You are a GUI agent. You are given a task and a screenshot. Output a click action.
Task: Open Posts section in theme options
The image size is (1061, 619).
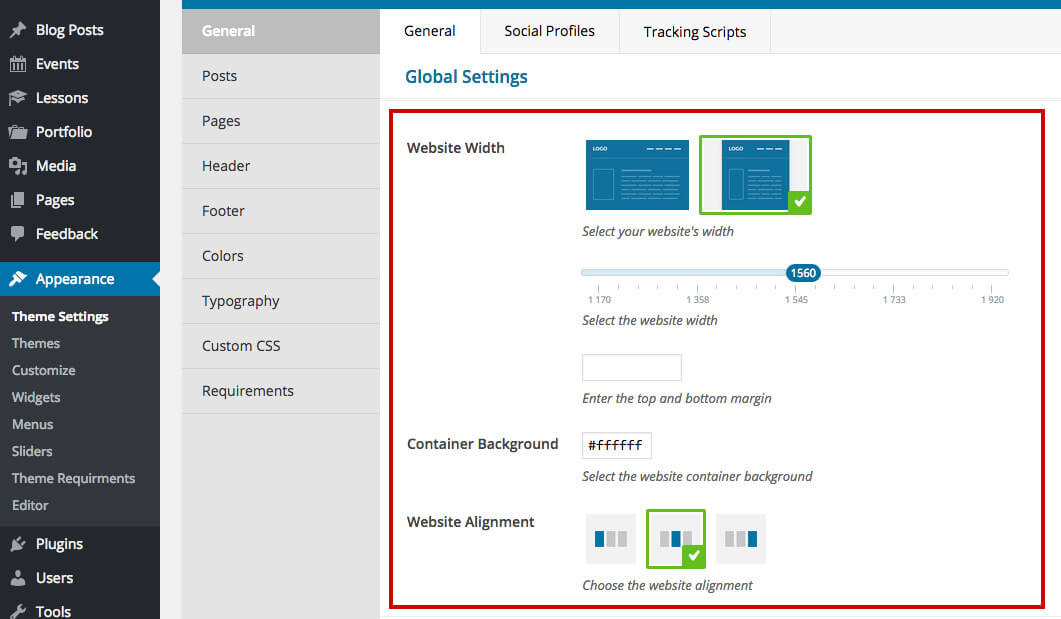[x=281, y=76]
